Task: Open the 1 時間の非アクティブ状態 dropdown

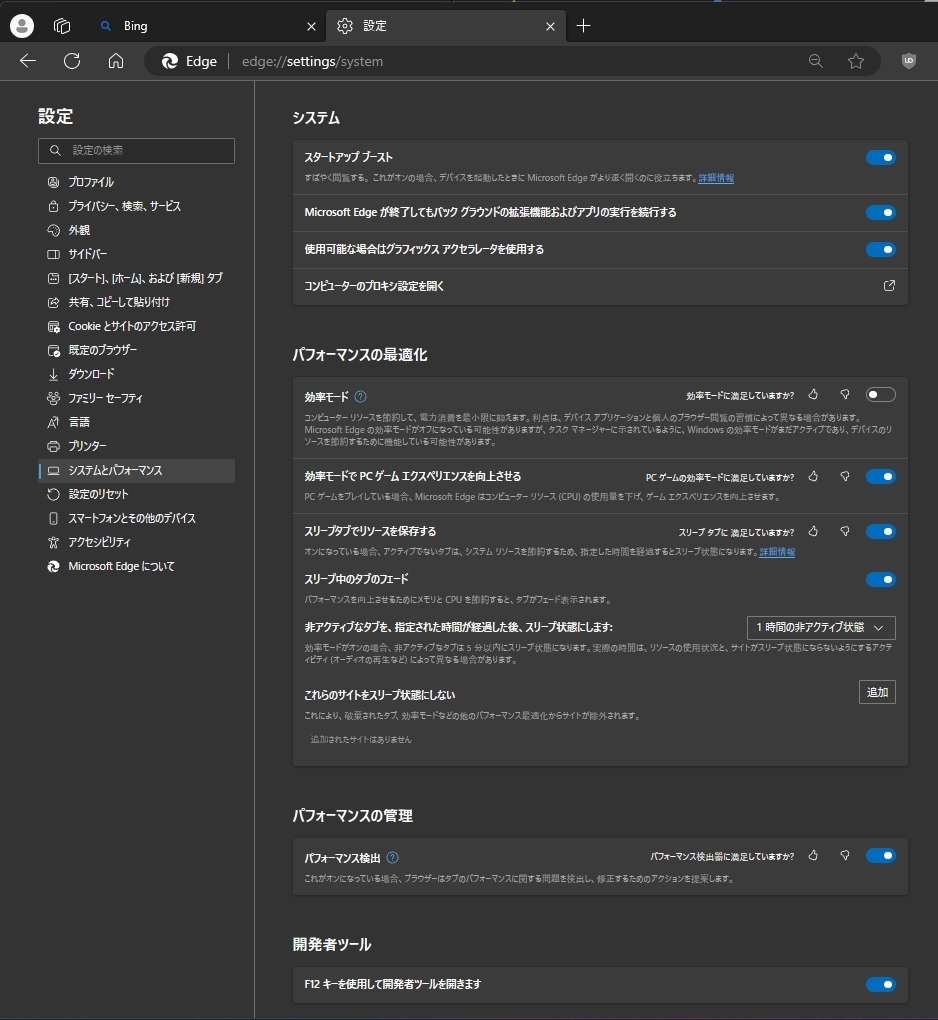Action: click(821, 628)
